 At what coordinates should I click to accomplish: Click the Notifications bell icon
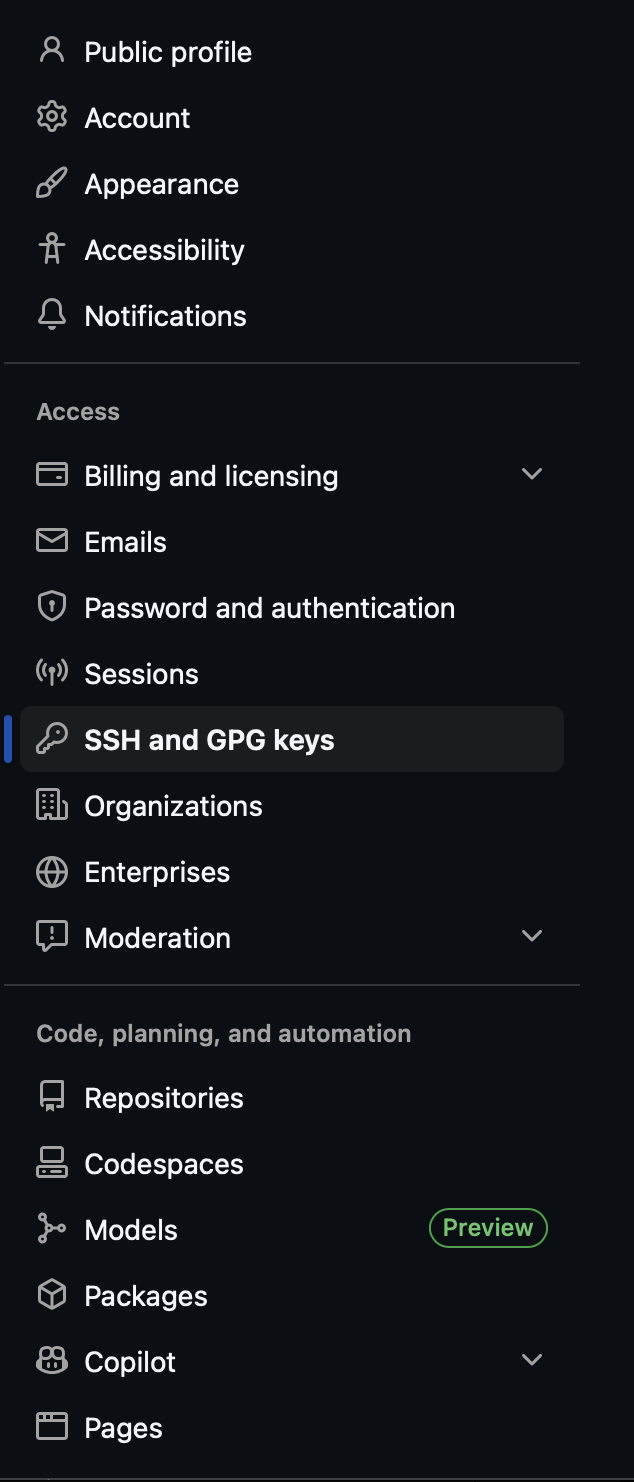point(51,315)
